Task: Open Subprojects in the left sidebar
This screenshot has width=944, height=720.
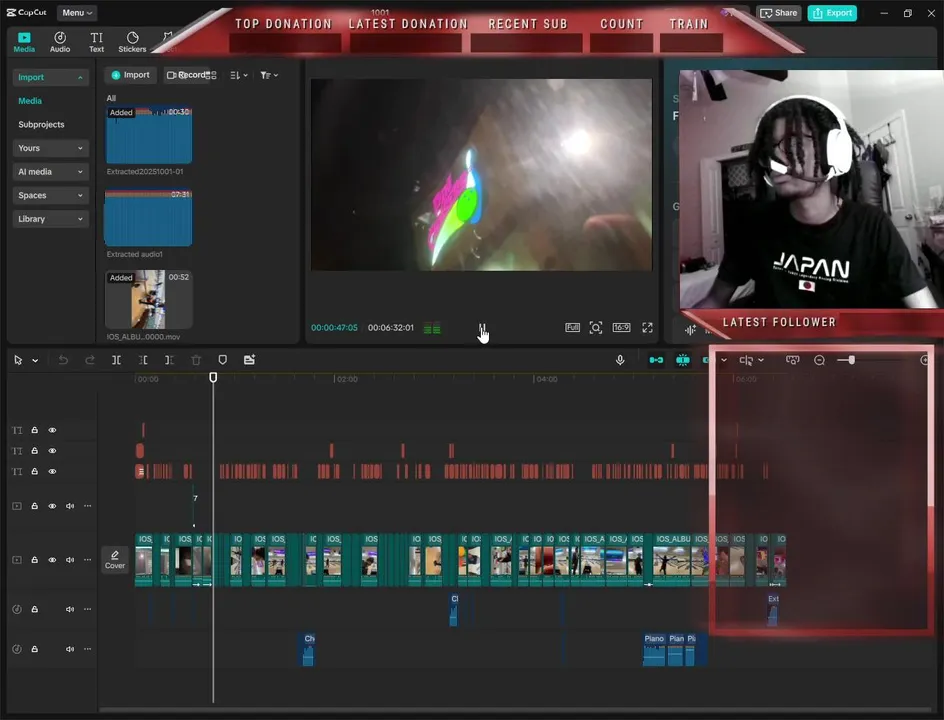Action: coord(41,124)
